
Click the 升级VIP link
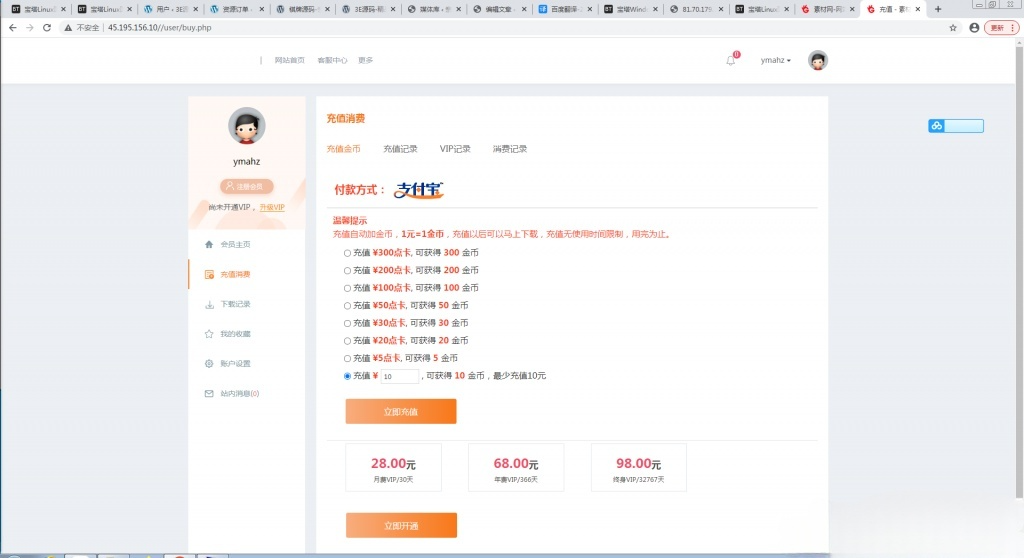[272, 207]
